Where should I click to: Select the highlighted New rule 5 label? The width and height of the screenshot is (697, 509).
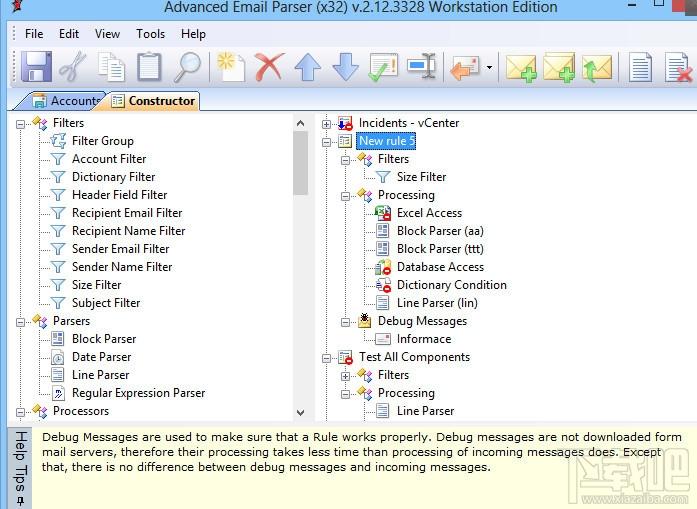pyautogui.click(x=386, y=141)
